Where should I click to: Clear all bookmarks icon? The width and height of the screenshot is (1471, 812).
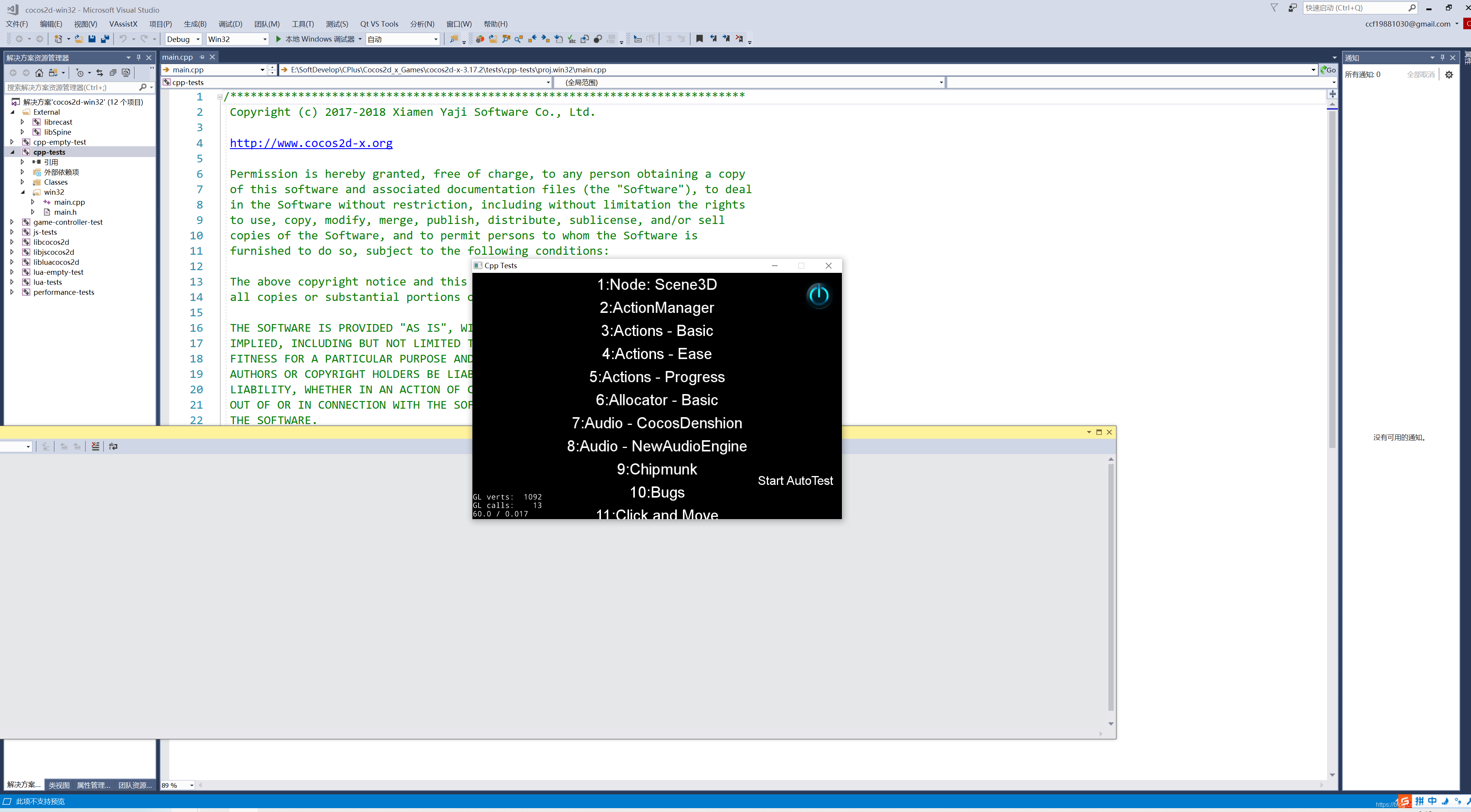tap(740, 39)
